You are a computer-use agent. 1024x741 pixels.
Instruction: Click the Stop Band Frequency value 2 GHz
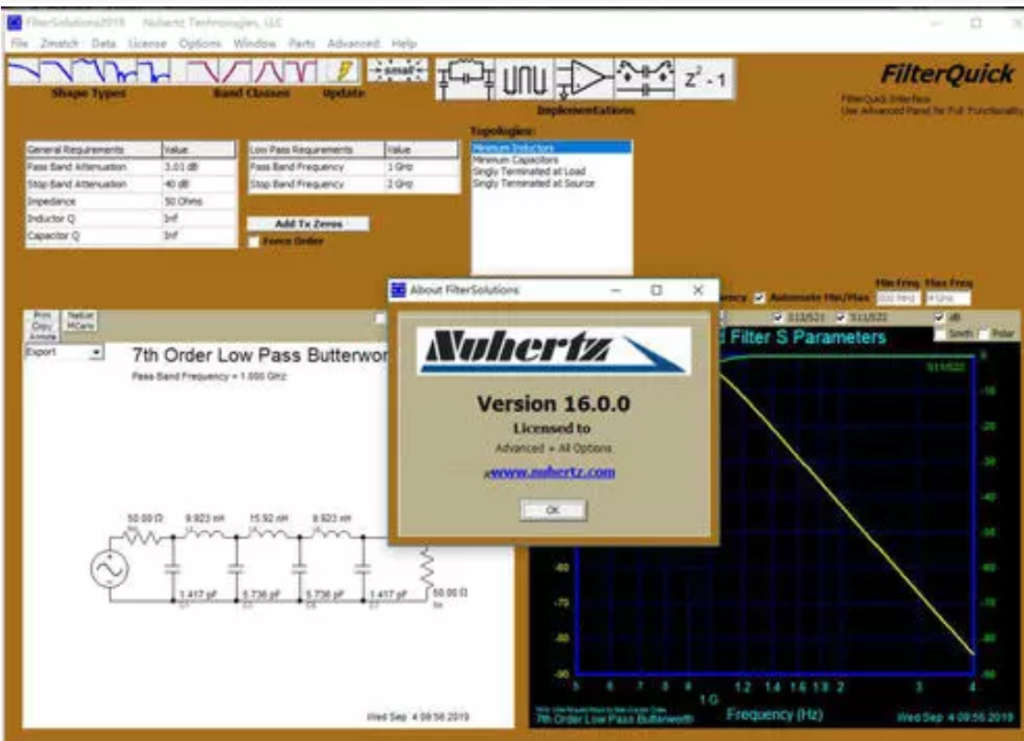421,185
